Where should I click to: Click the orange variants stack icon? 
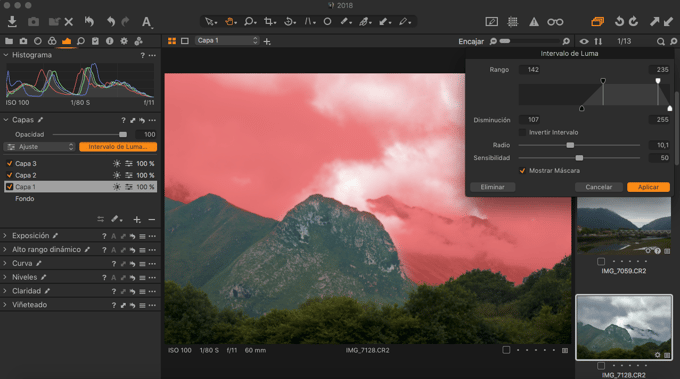[x=598, y=21]
